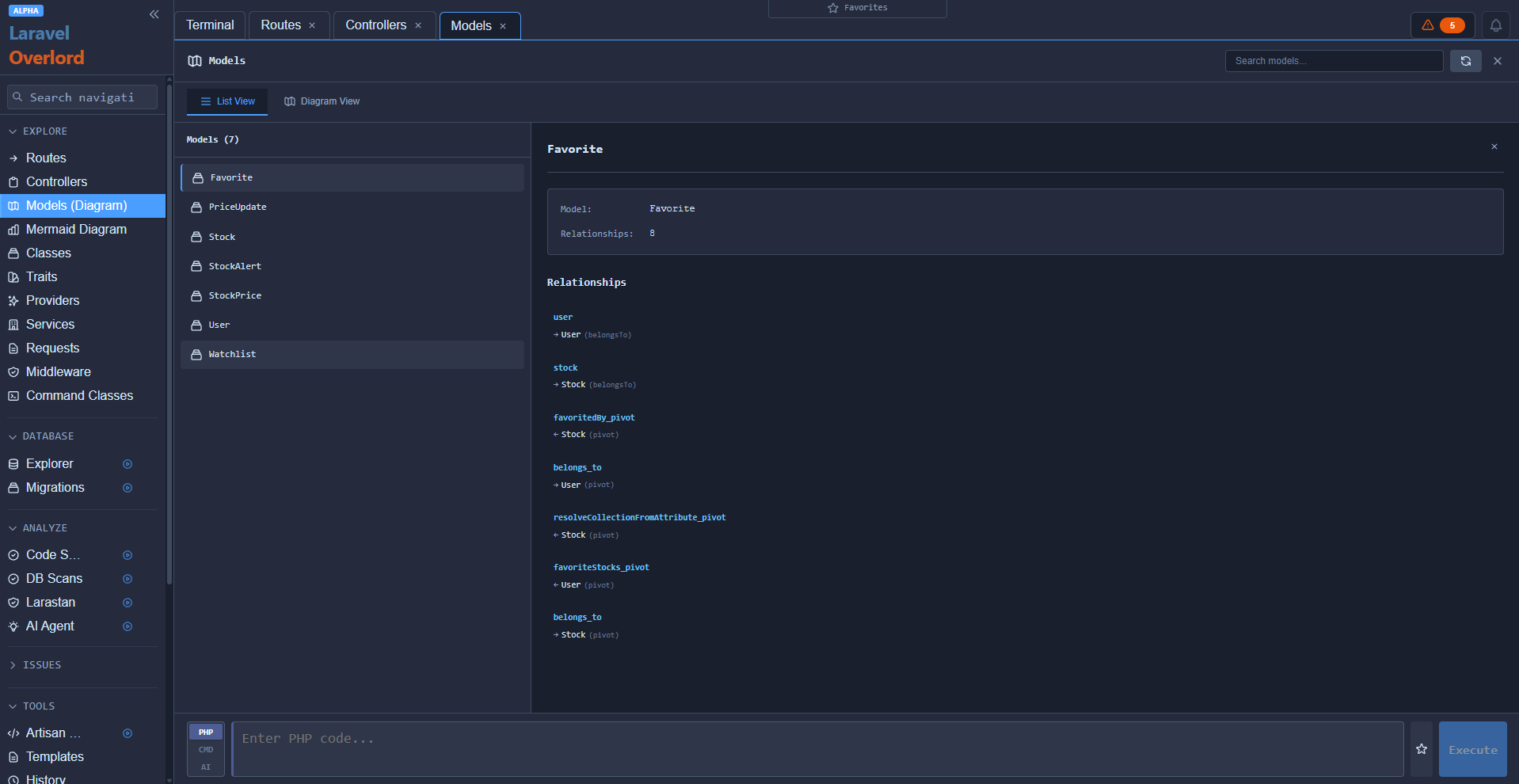Select the List View tab
The width and height of the screenshot is (1519, 784).
coord(227,101)
